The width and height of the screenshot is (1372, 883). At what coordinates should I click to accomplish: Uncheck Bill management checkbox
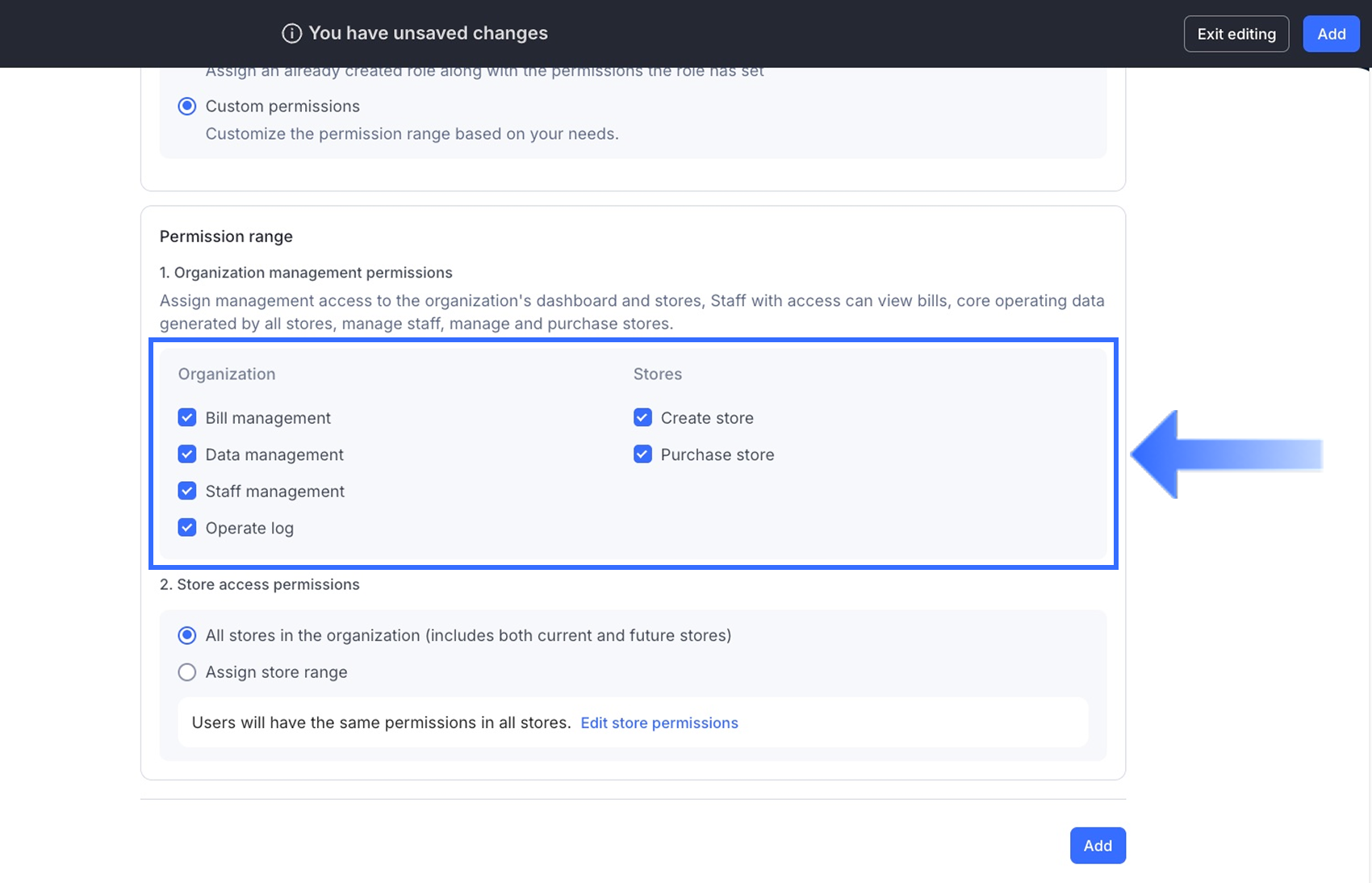(187, 418)
